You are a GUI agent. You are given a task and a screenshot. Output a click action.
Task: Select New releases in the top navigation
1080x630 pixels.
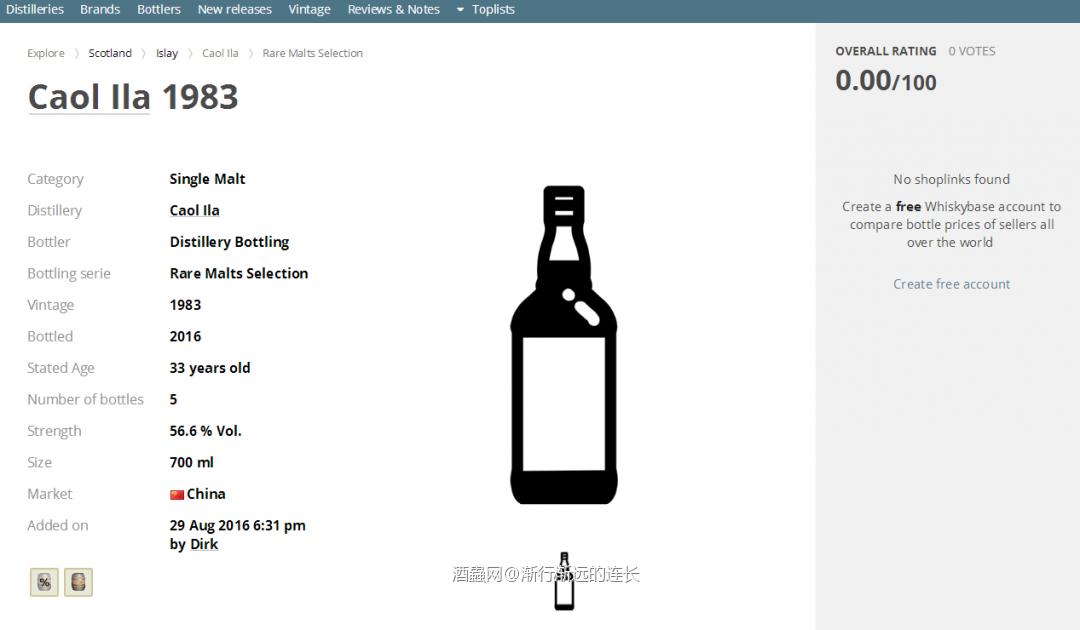click(x=234, y=9)
